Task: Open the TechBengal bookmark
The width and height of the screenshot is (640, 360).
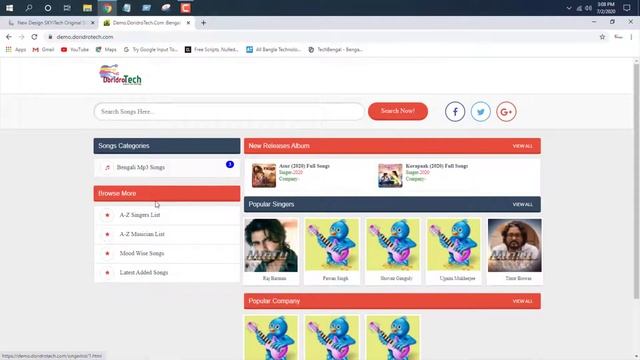Action: (336, 49)
